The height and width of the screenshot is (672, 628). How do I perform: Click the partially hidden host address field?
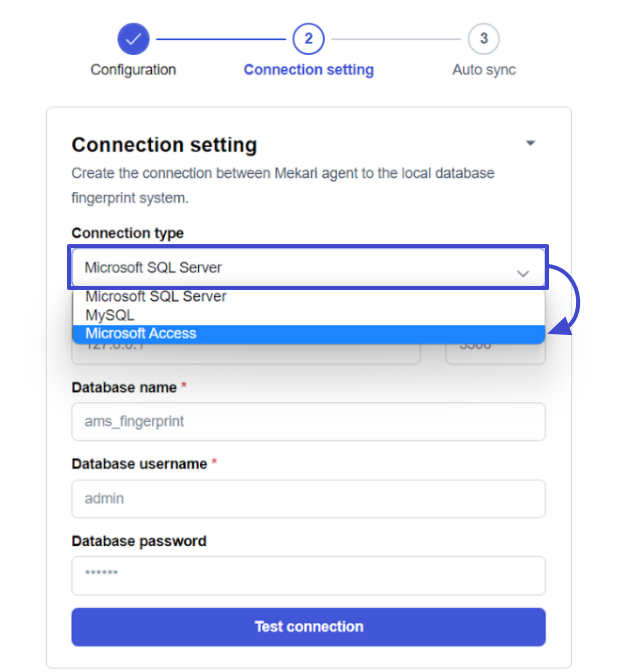pos(246,354)
